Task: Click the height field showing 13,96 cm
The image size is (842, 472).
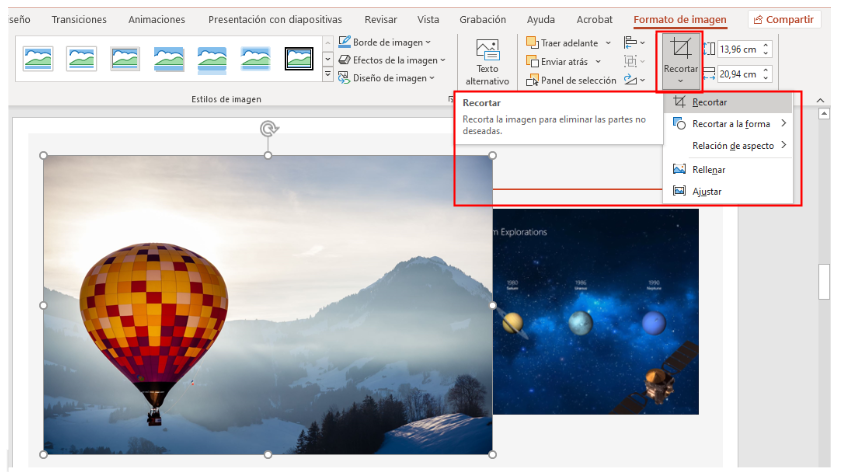Action: point(739,49)
